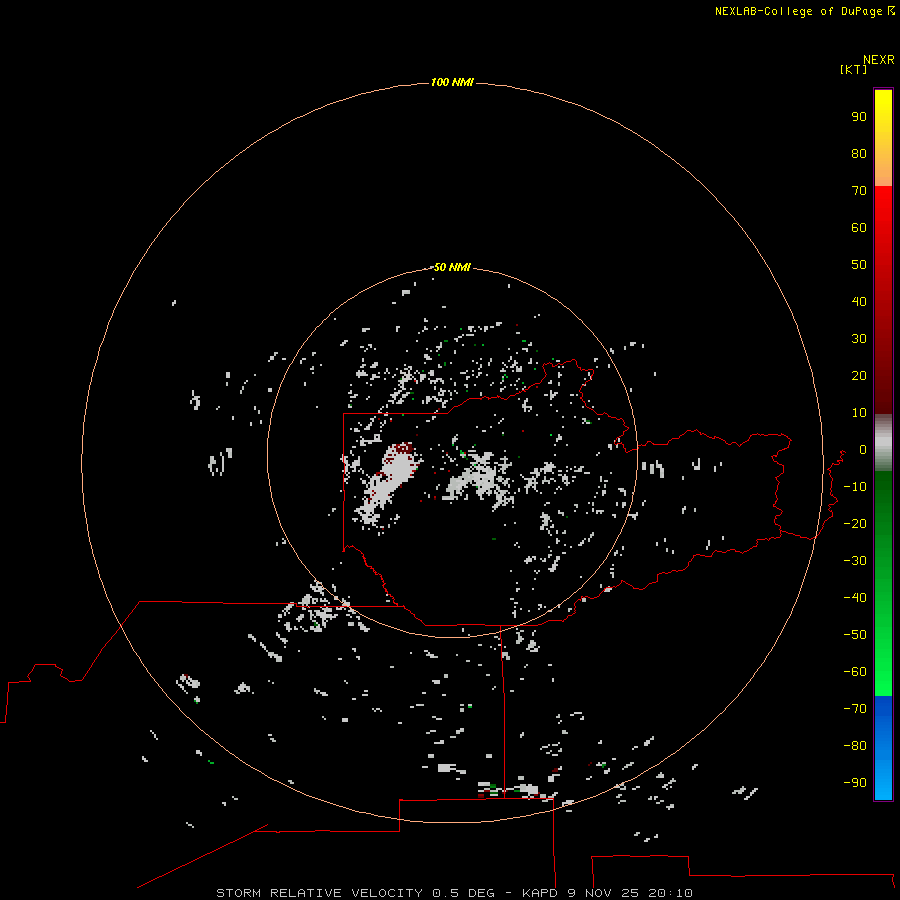
Task: Click the -40 value on the velocity scale
Action: 855,598
